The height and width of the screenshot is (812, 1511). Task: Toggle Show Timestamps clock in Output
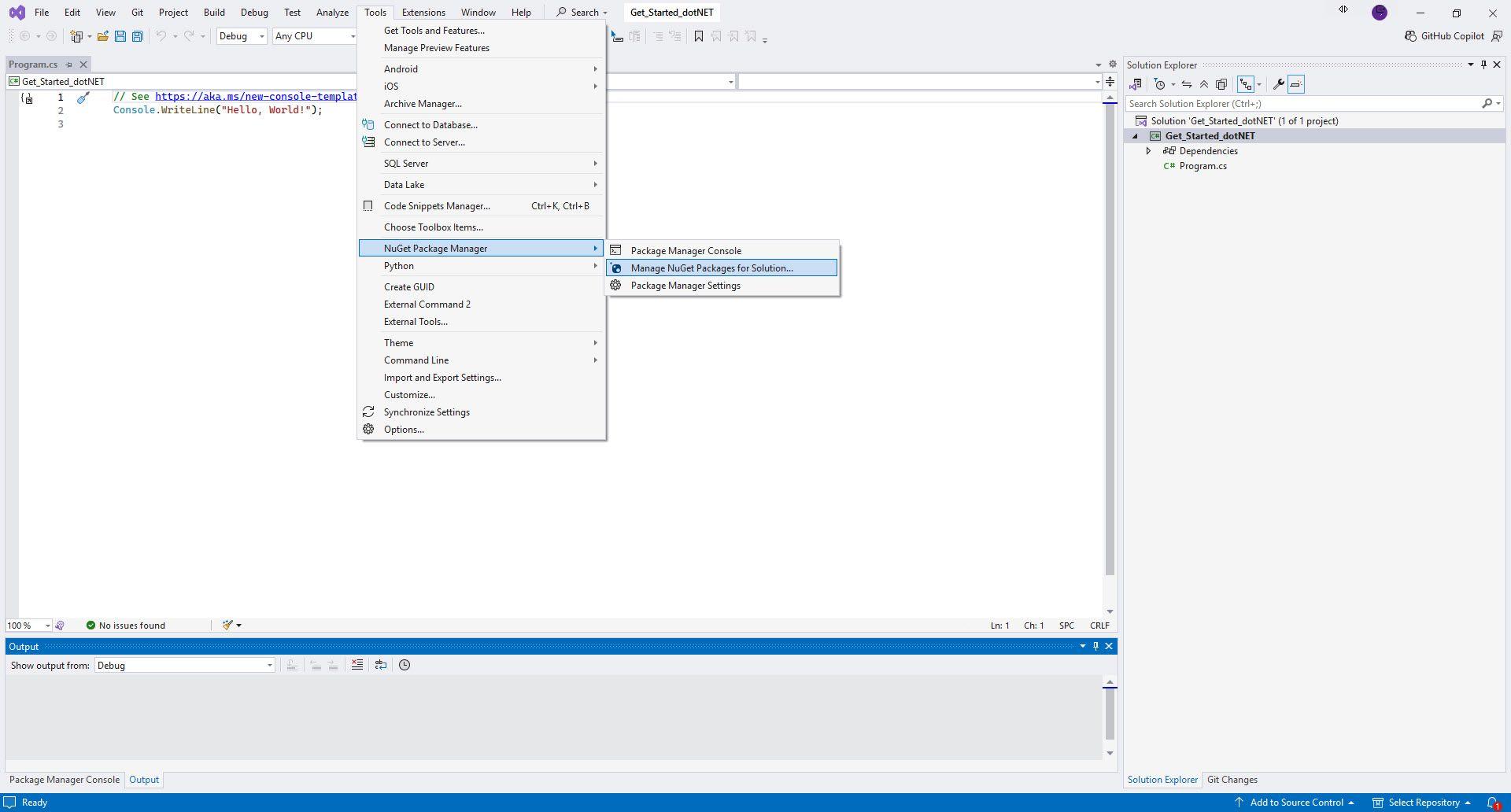pos(405,665)
